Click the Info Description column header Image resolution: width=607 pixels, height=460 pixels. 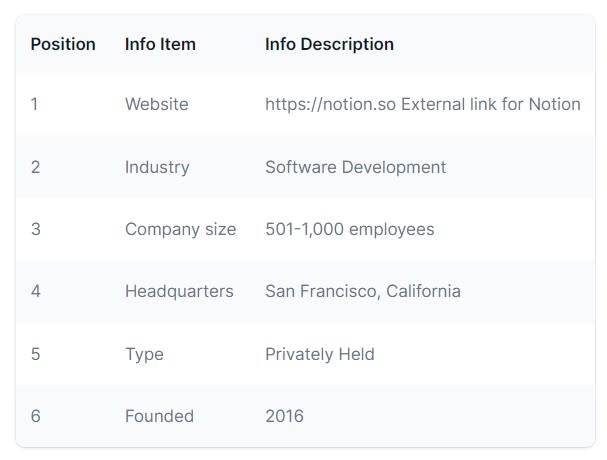point(329,44)
